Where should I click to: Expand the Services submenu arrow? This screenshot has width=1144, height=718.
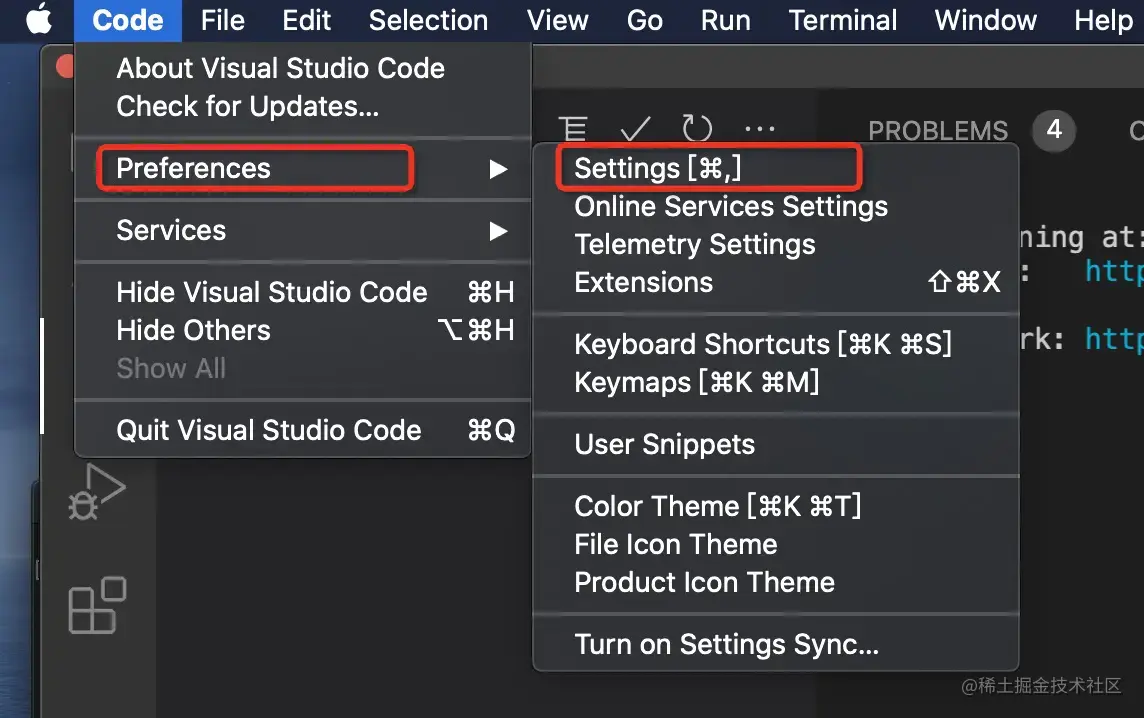[498, 231]
